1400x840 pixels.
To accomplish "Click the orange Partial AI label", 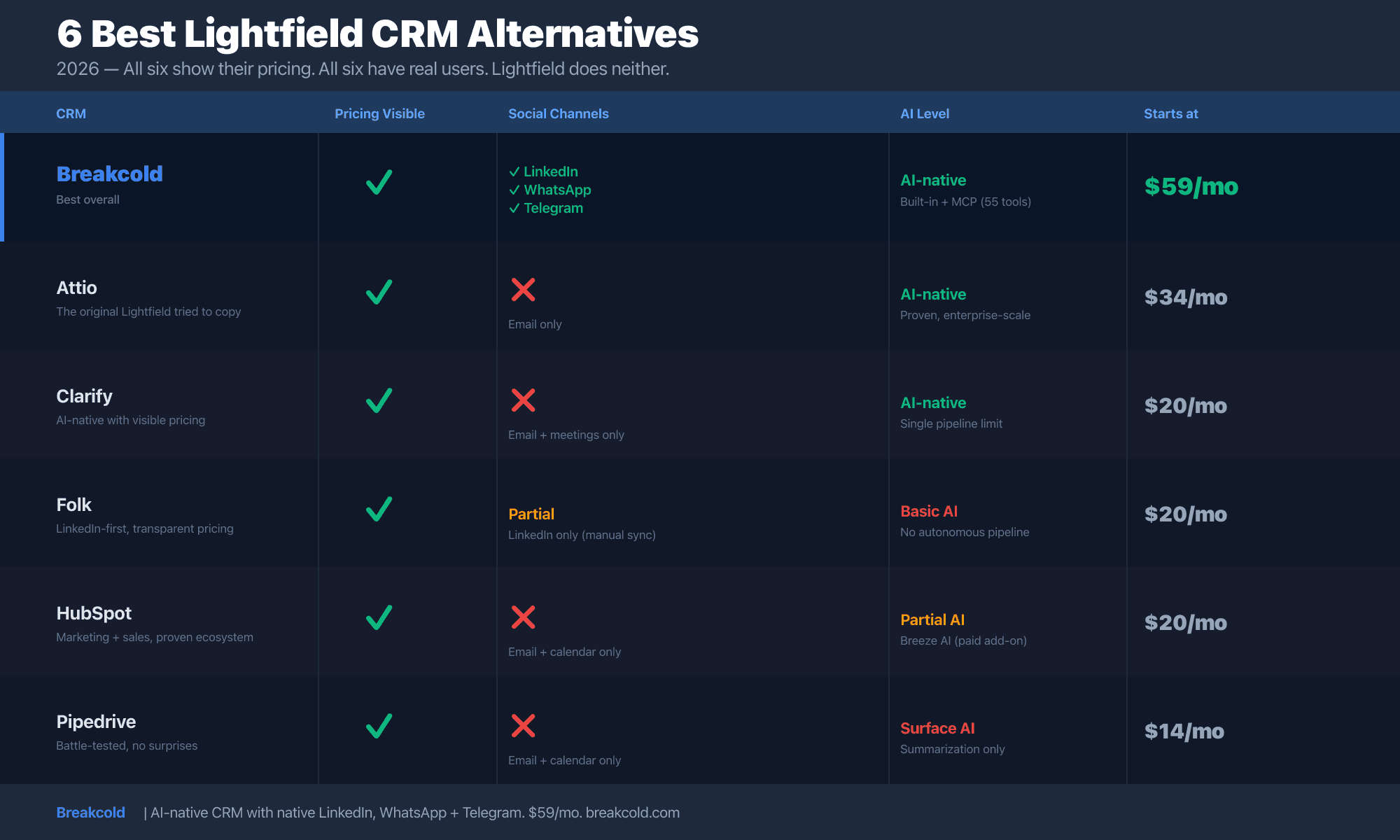I will coord(932,619).
